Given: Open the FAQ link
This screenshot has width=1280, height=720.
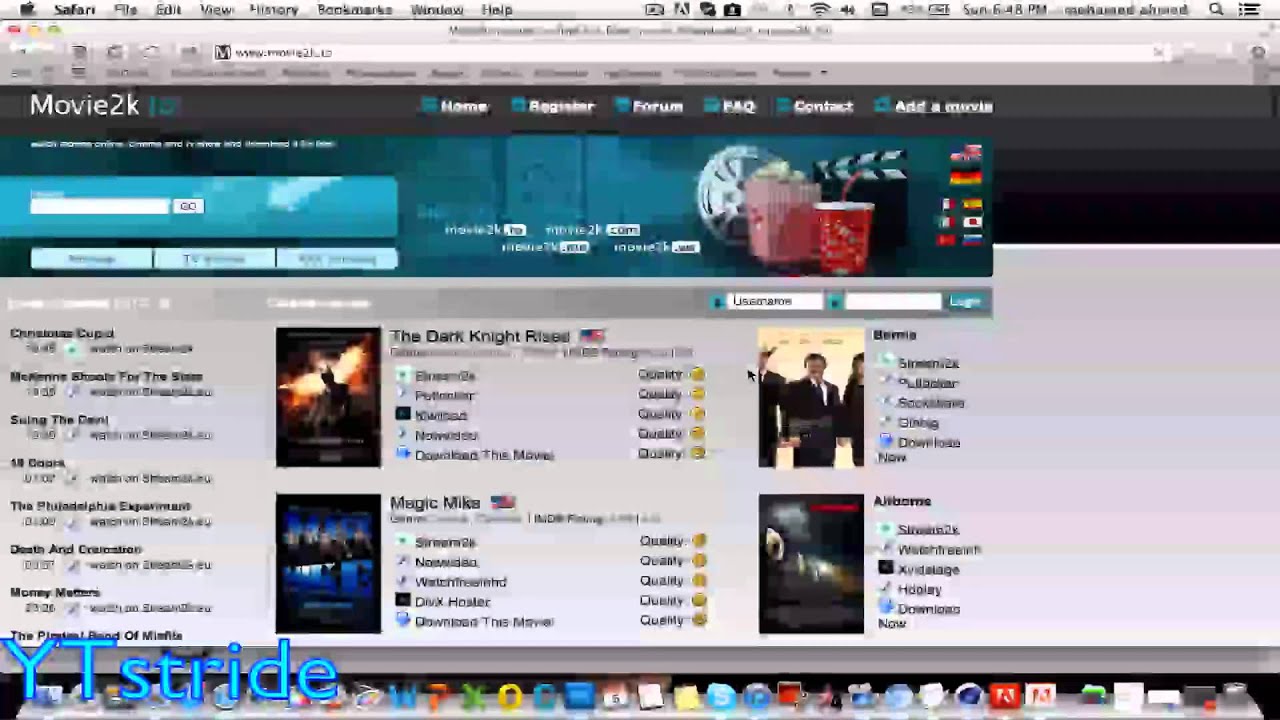Looking at the screenshot, I should pos(739,106).
